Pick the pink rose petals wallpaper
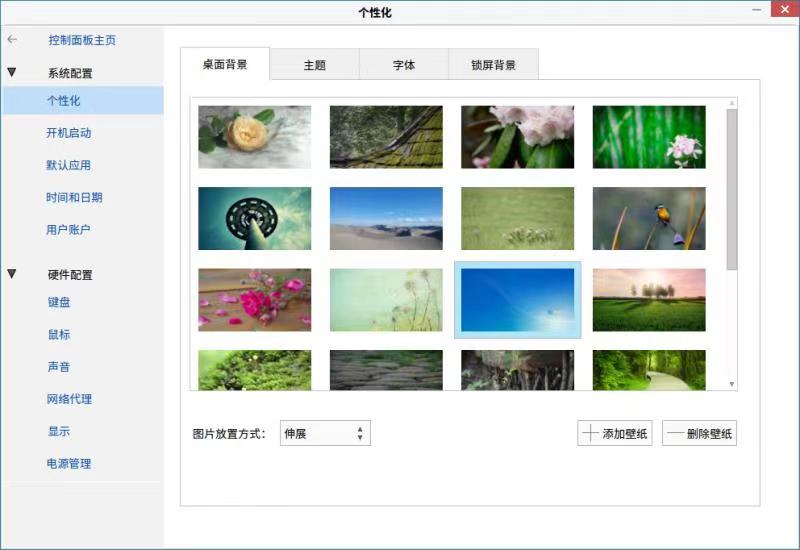 coord(254,299)
